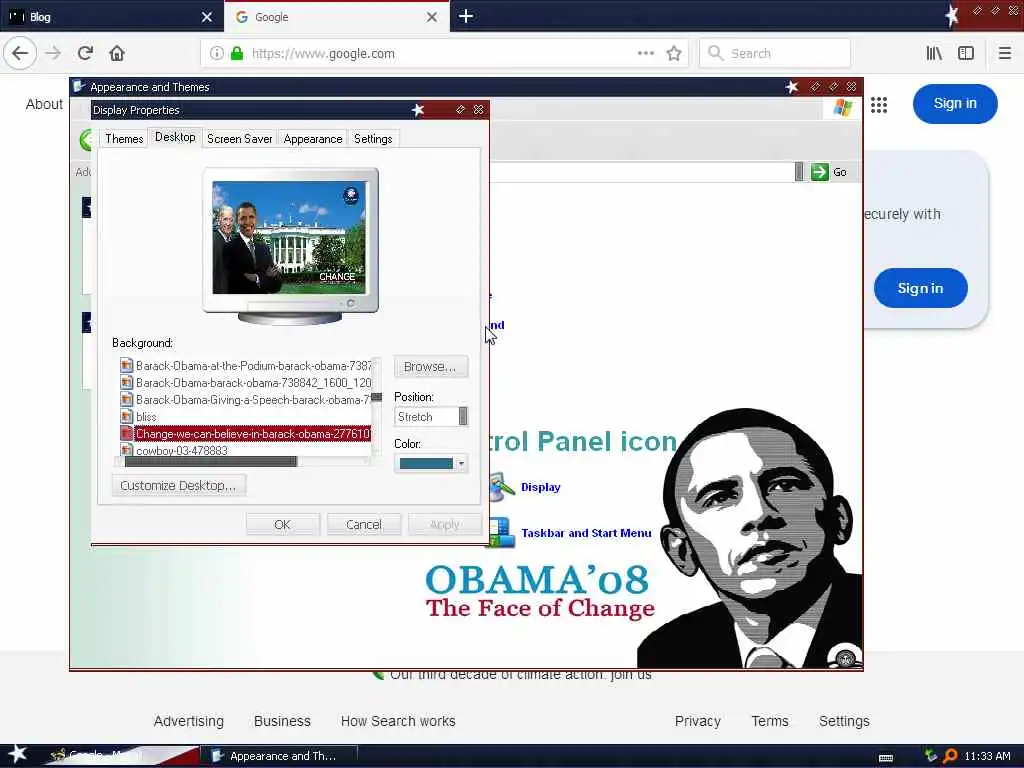Click the About link on Google page
This screenshot has height=768, width=1024.
coord(44,104)
